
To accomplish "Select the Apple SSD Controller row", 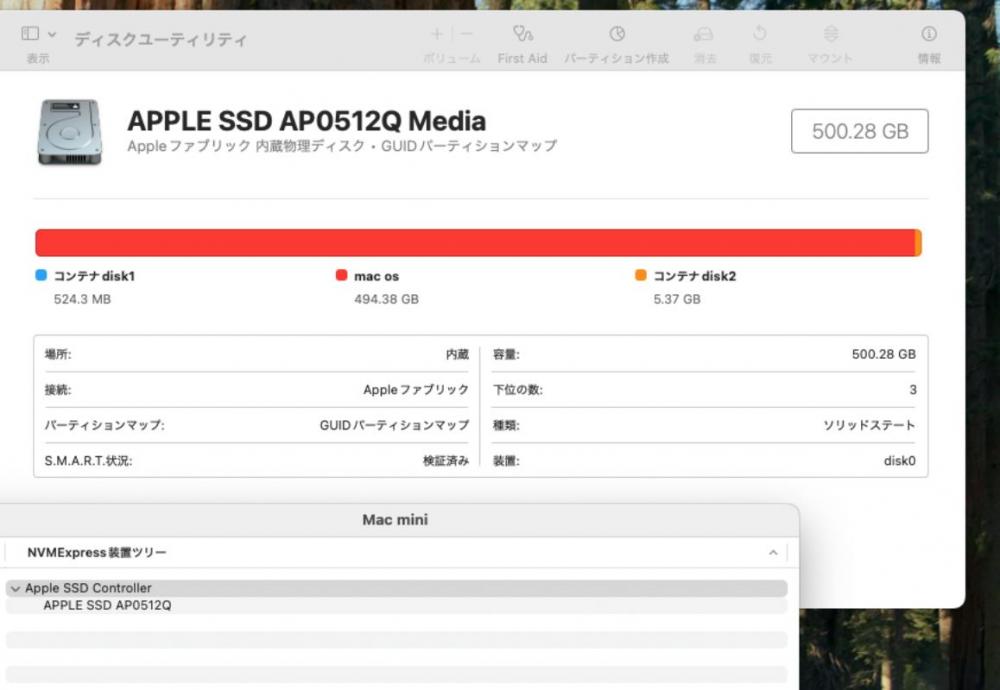I will click(397, 588).
